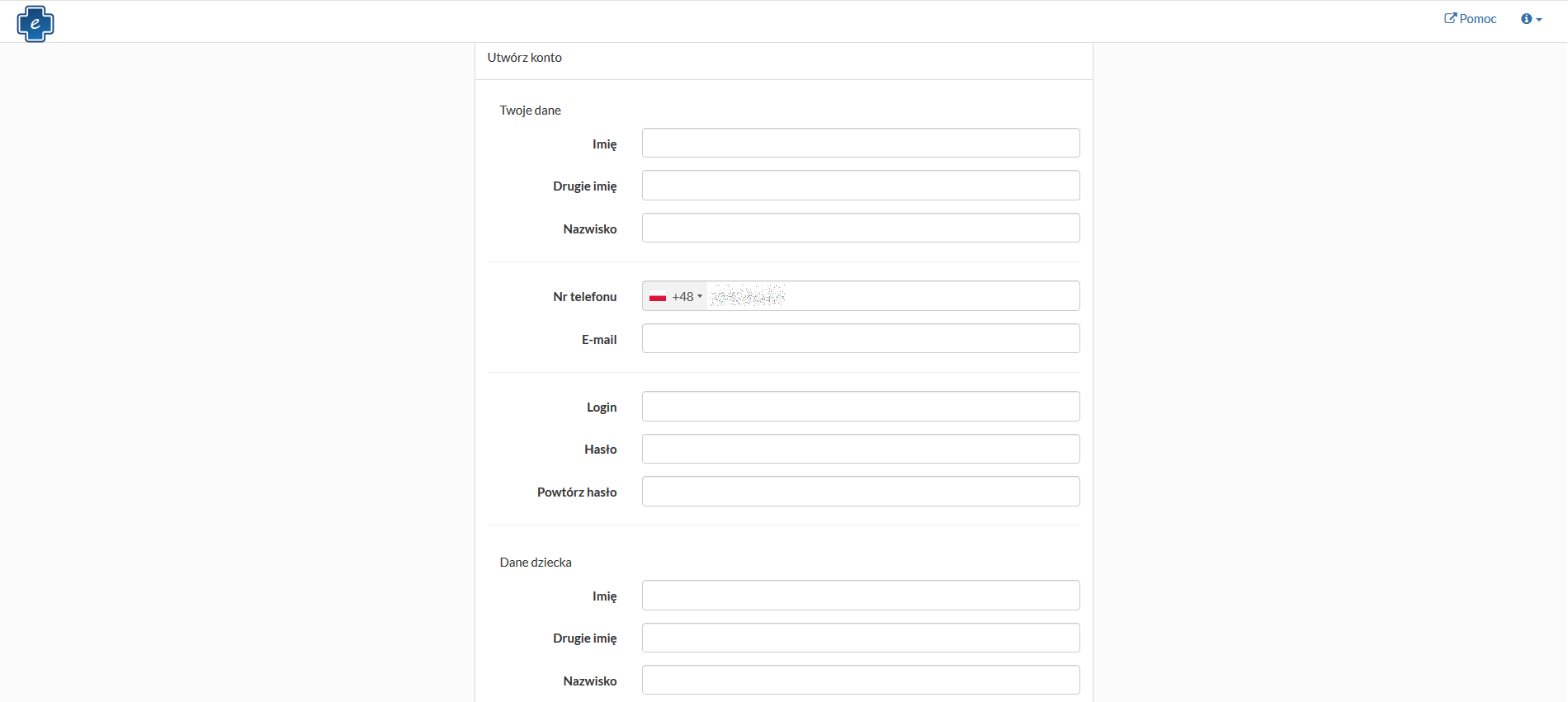Select the Hasło password field

861,449
